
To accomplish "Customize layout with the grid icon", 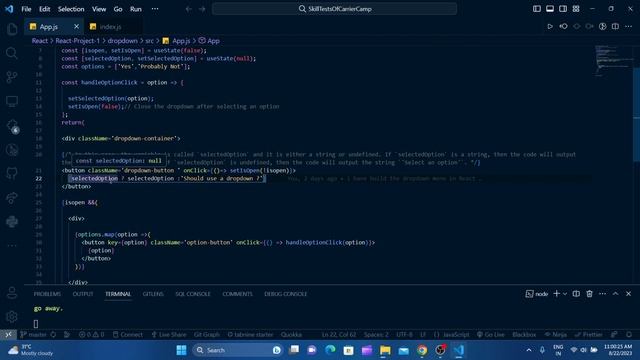I will click(x=576, y=9).
